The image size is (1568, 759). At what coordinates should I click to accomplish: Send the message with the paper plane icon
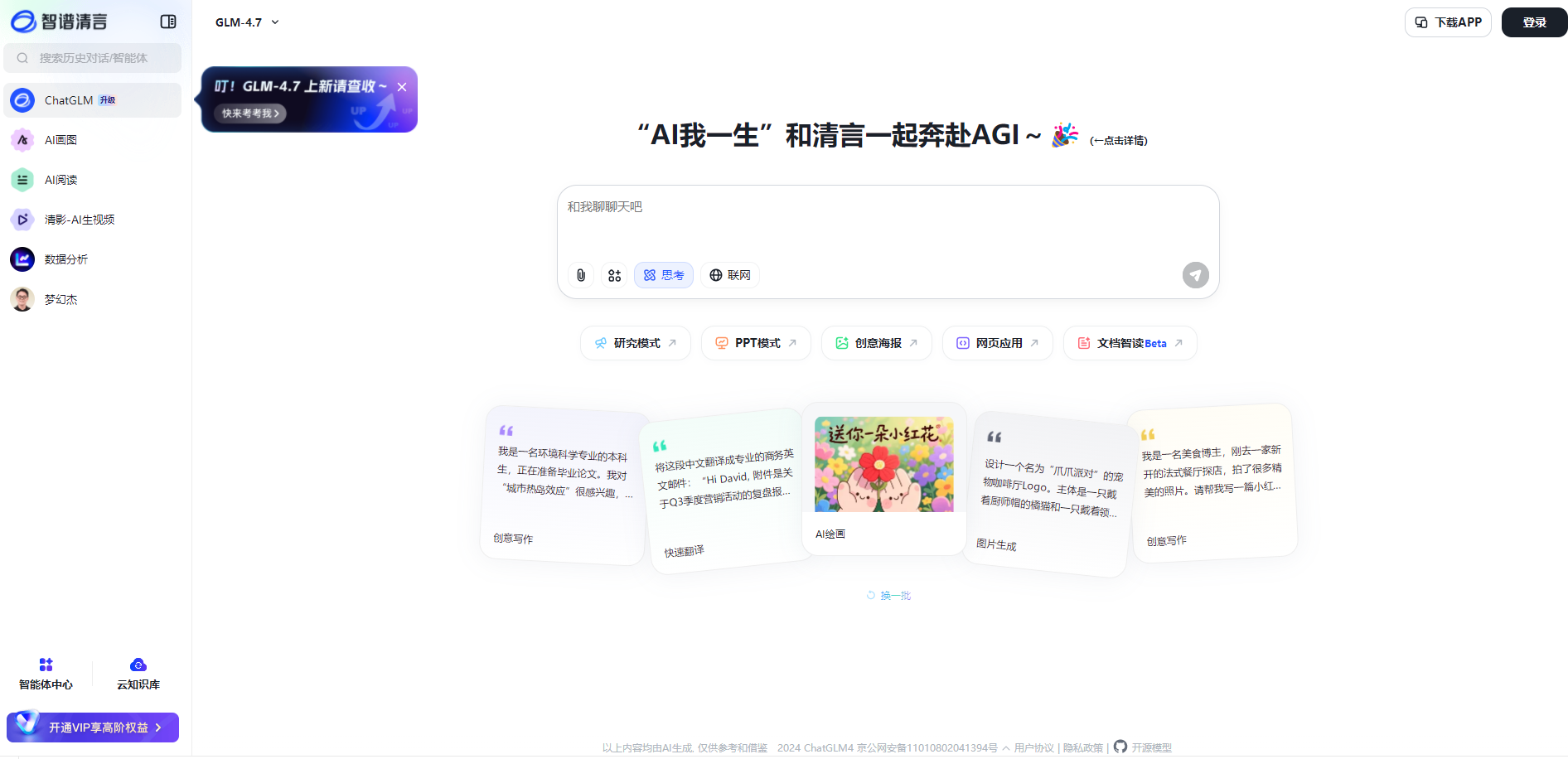point(1194,274)
